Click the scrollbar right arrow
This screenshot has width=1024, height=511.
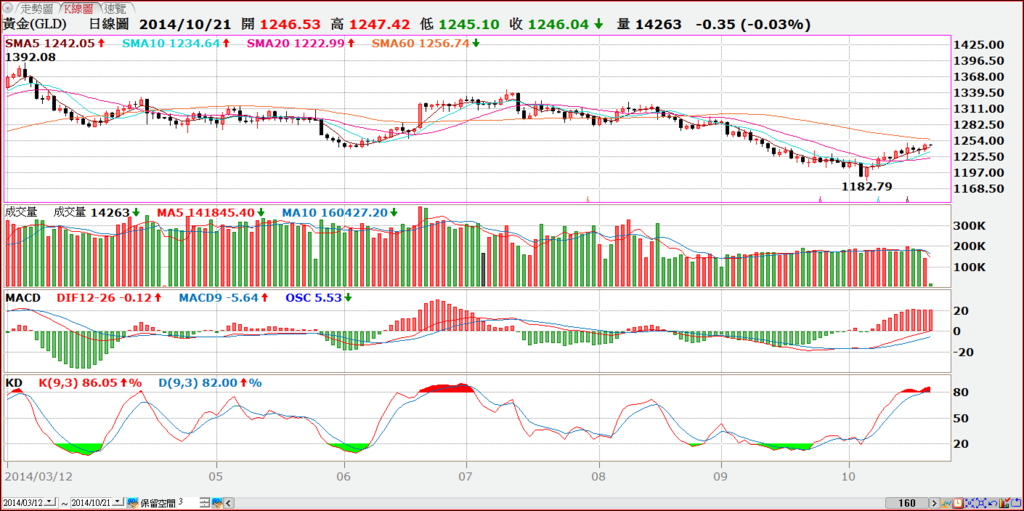coord(935,503)
